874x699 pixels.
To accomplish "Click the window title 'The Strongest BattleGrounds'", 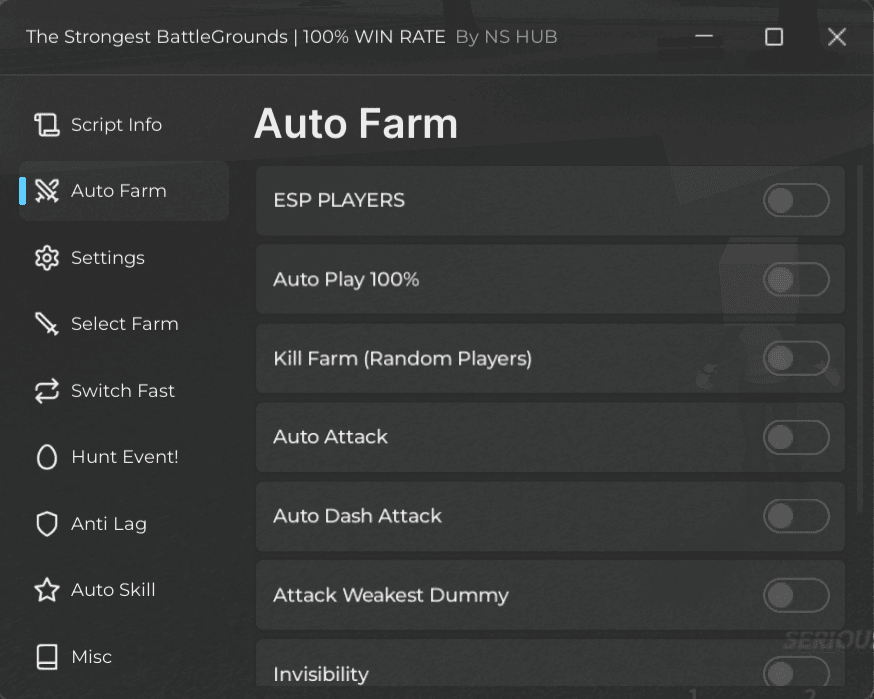I will 157,37.
